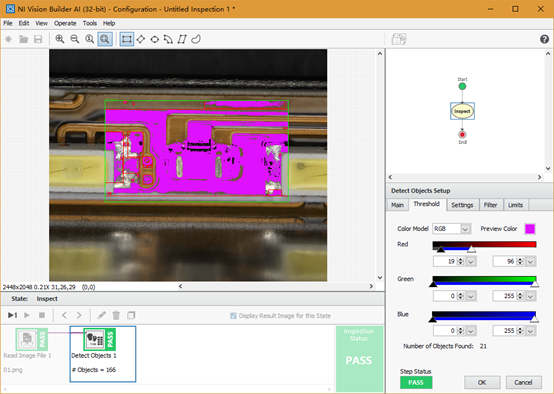Select the Freehand region tool
The image size is (554, 394).
click(x=196, y=39)
